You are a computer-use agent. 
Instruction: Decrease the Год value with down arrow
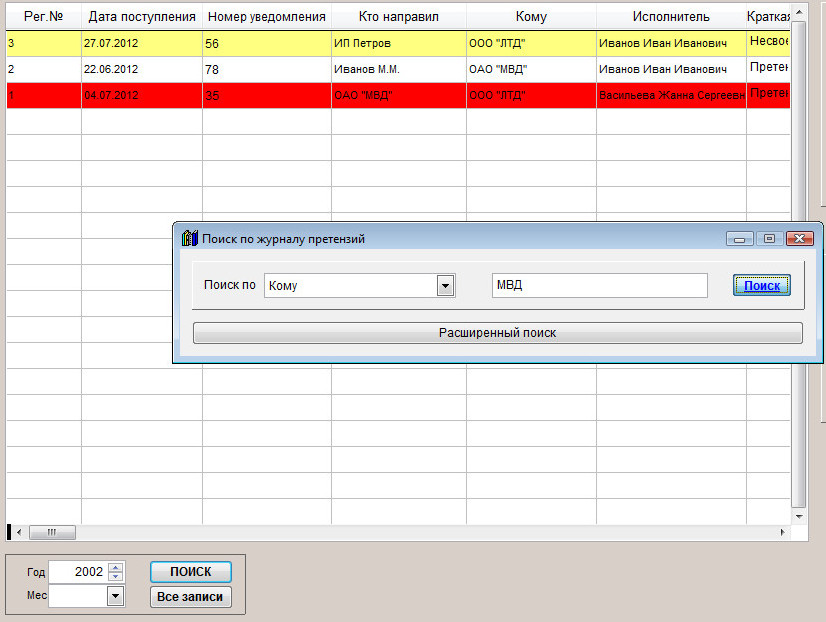(115, 576)
